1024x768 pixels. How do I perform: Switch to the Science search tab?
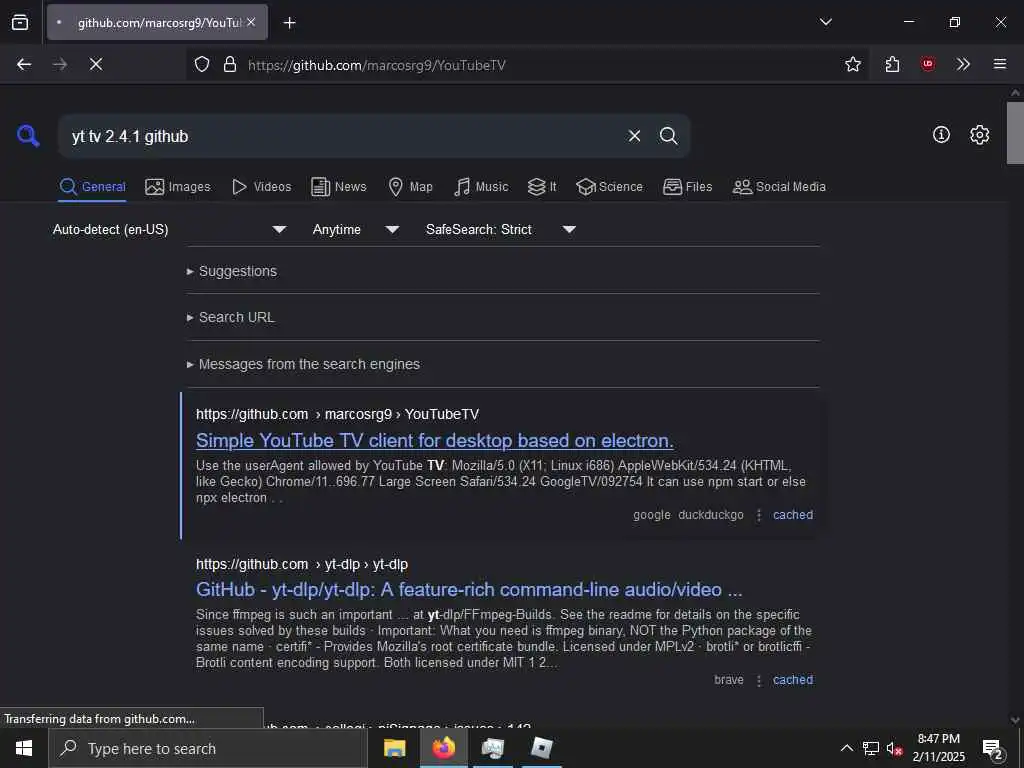tap(609, 187)
